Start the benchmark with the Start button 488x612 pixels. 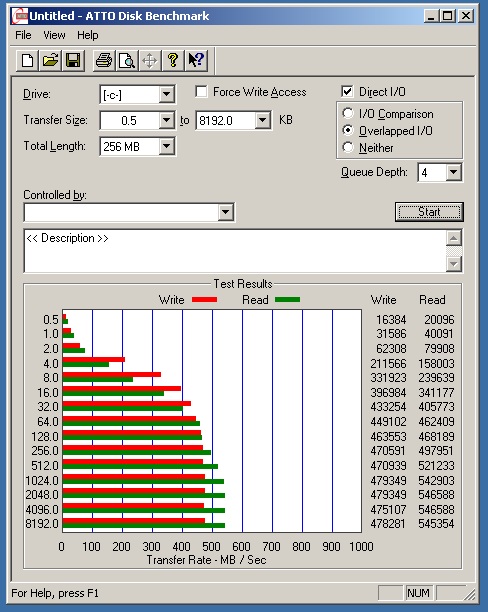click(429, 212)
